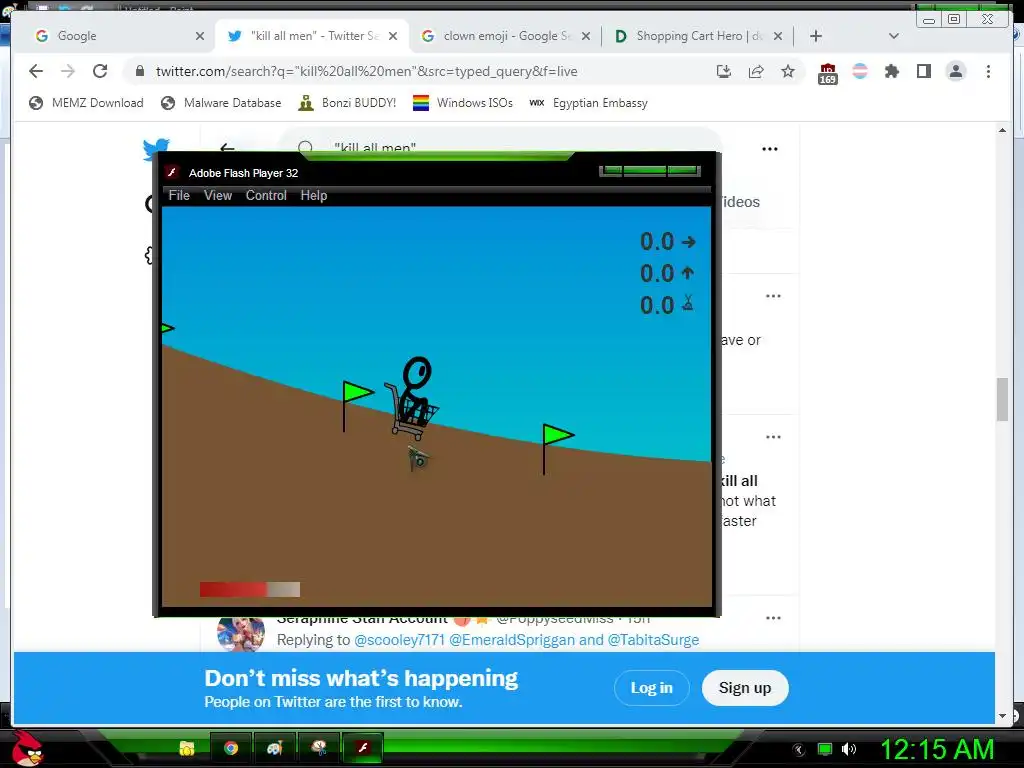
Task: Click the page vertical scrollbar thumb
Action: 1002,400
